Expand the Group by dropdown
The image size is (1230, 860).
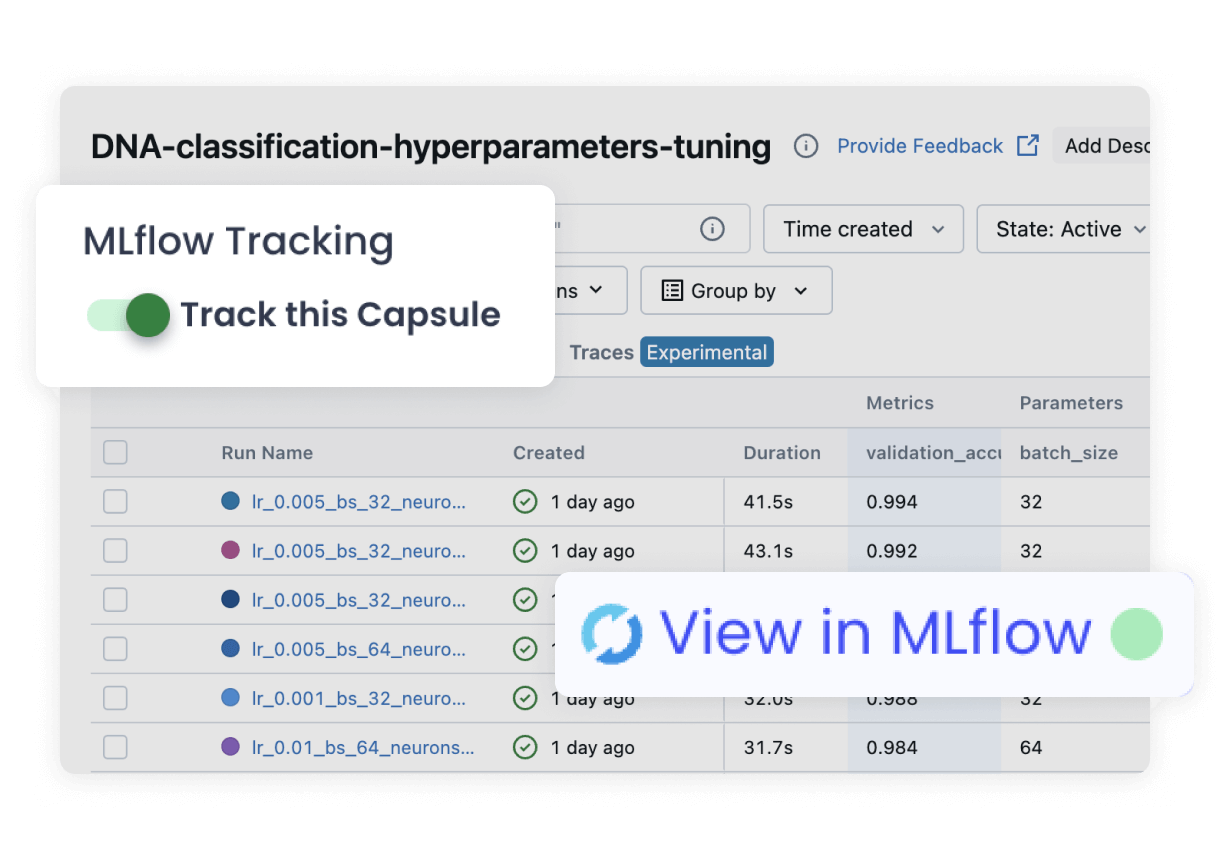(x=735, y=290)
